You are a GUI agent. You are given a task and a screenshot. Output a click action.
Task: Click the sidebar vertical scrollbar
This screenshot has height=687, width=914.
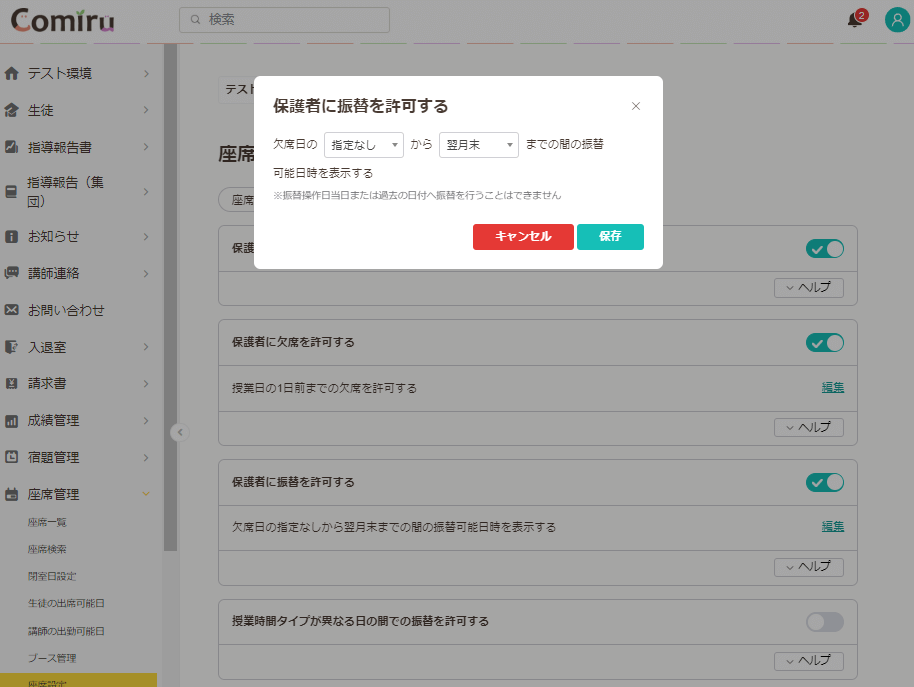click(170, 297)
